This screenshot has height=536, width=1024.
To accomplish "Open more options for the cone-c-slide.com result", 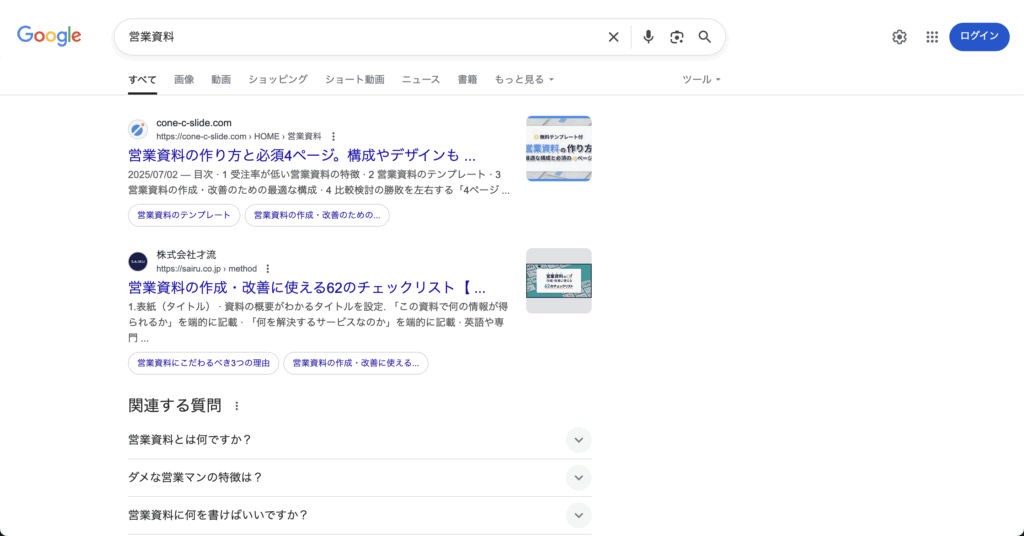I will tap(333, 136).
